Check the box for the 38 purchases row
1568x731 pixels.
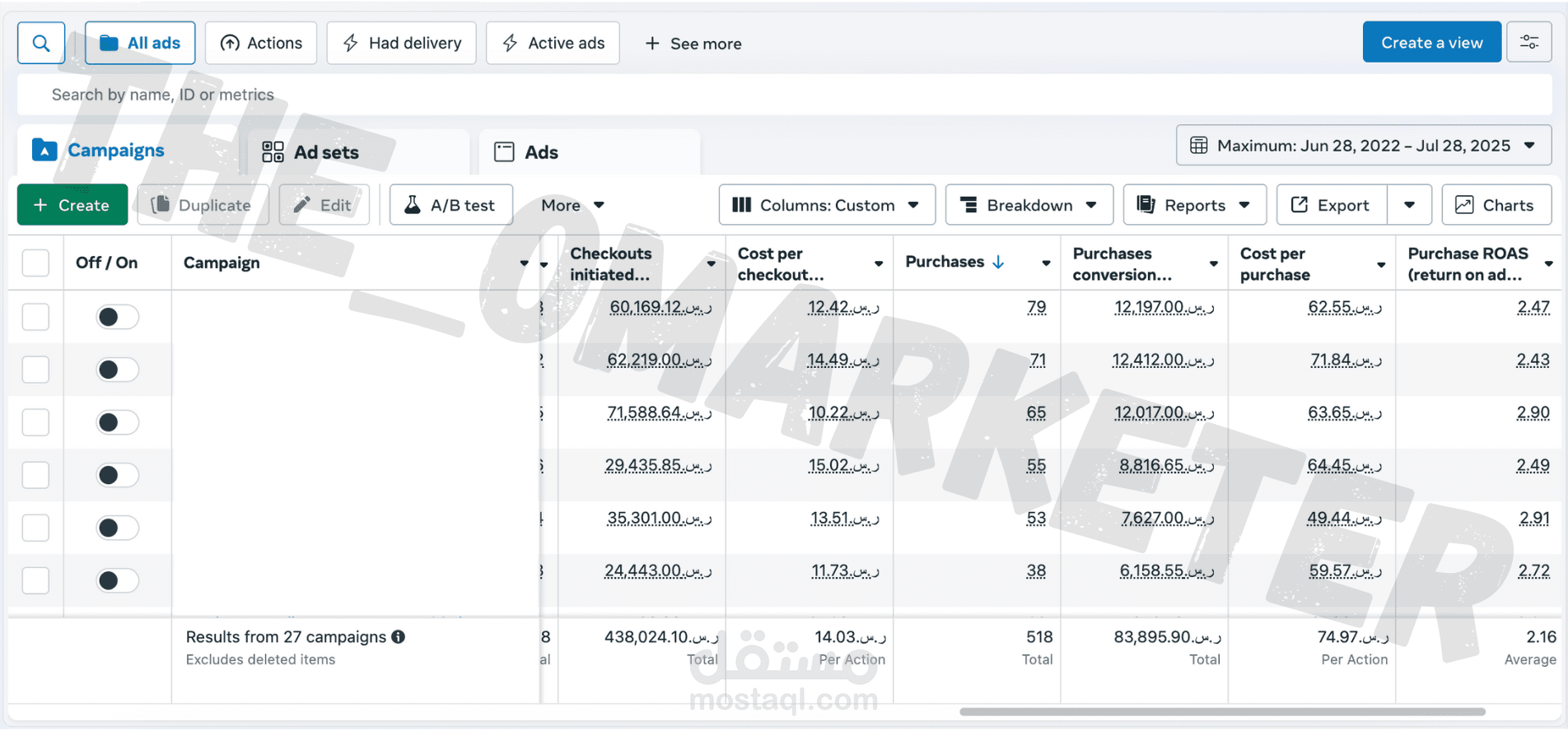coord(35,580)
